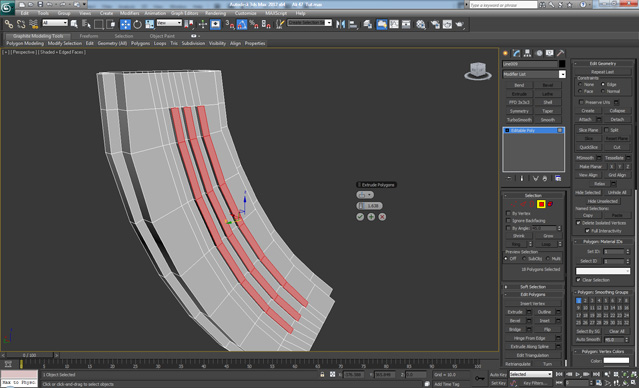Viewport: 639px width, 388px height.
Task: Open the Rendering menu
Action: coord(216,13)
